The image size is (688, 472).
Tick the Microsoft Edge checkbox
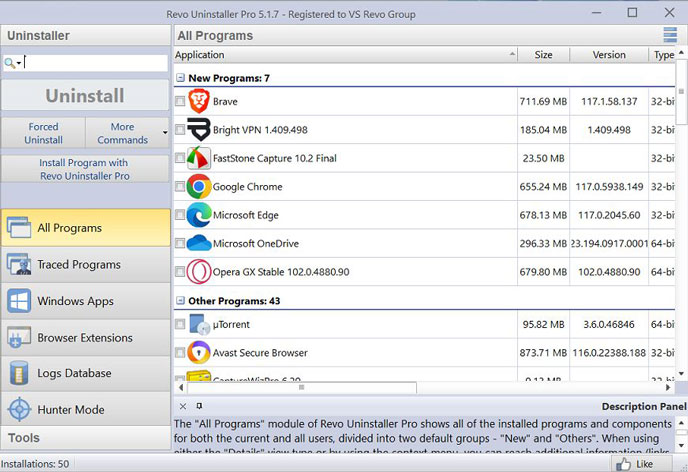[x=180, y=215]
